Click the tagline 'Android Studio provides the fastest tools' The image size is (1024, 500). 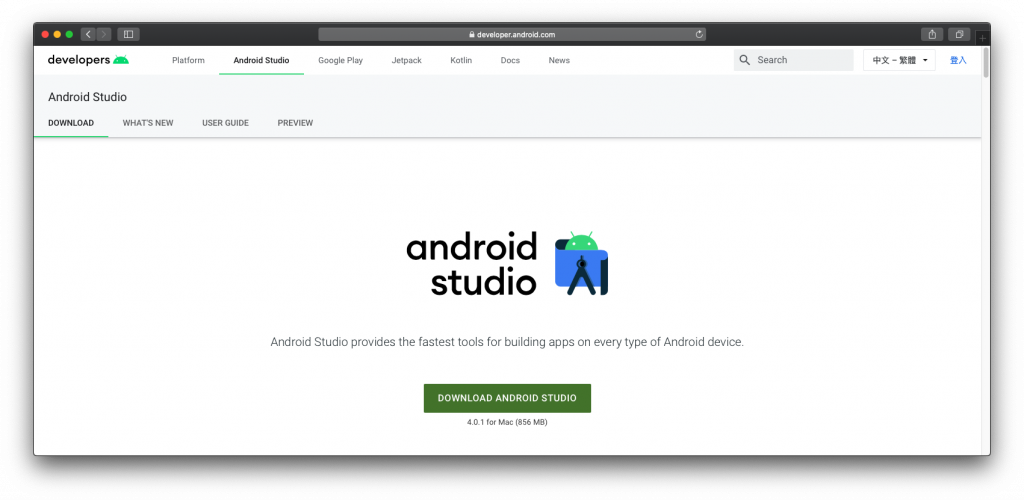(507, 342)
